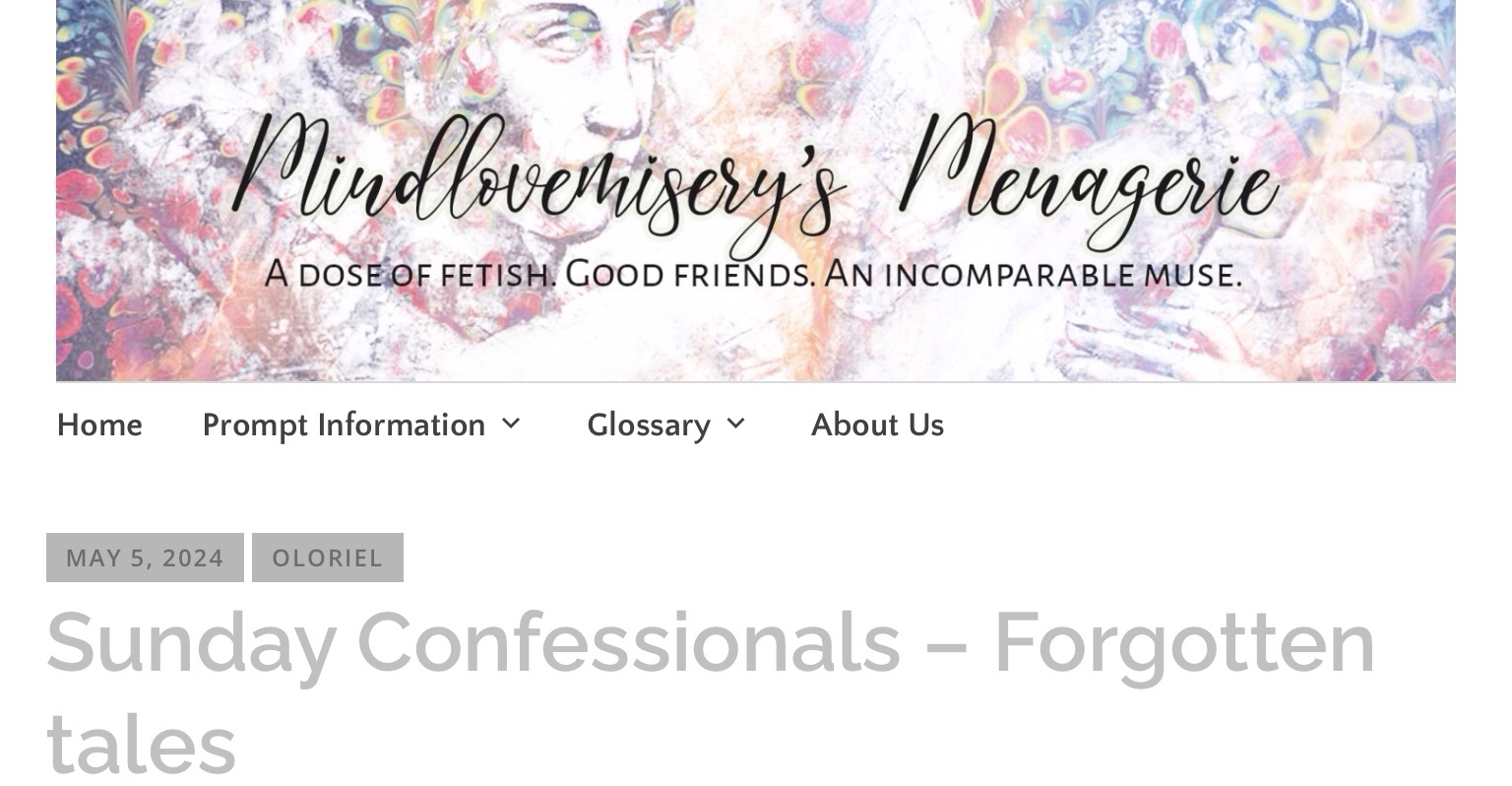Click the MAY 5, 2024 date badge
The height and width of the screenshot is (786, 1512).
point(145,557)
